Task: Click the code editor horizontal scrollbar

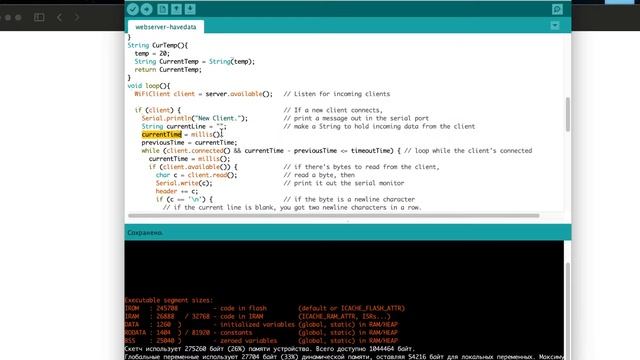Action: click(333, 216)
